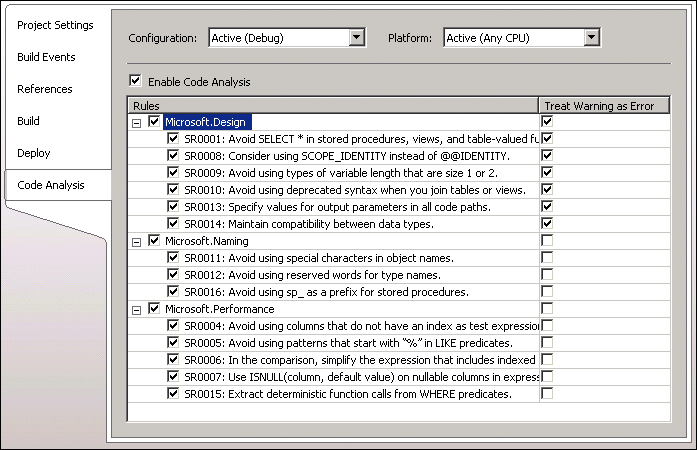Check Treat Warning as Error for SR0012
This screenshot has width=697, height=450.
coord(547,274)
